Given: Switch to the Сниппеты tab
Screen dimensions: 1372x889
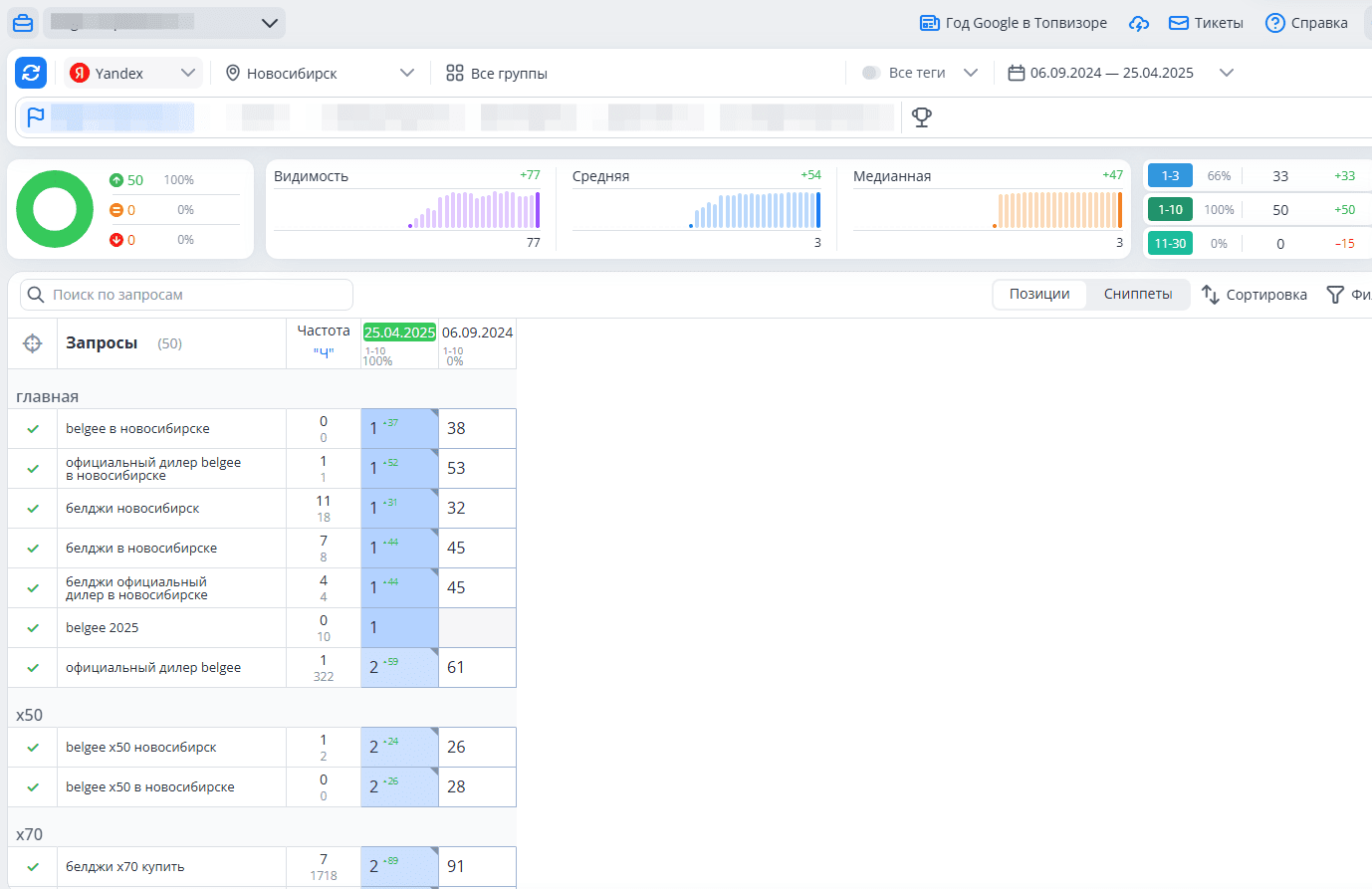Looking at the screenshot, I should point(1138,294).
